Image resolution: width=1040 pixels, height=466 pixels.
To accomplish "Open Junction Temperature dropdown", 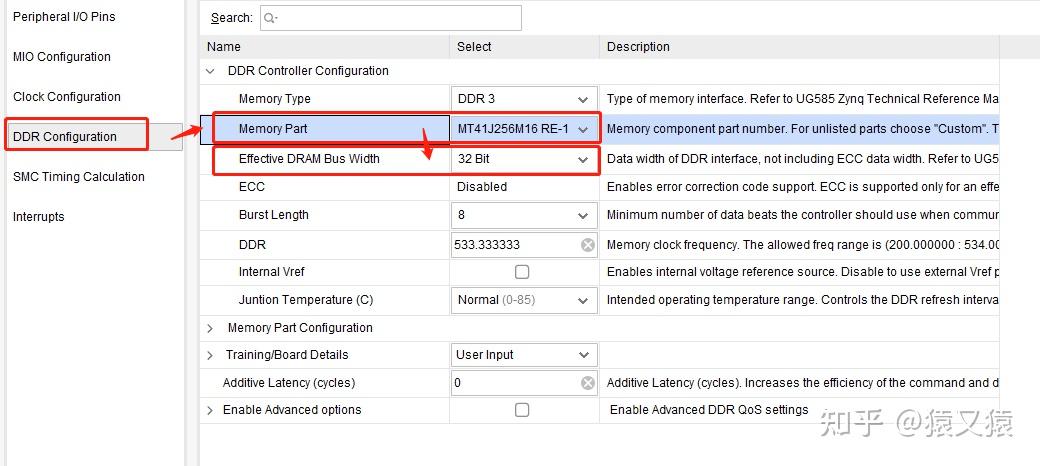I will 583,300.
